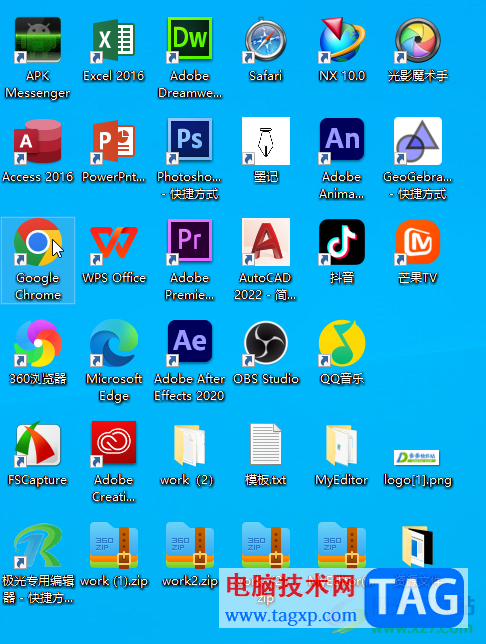Open the APK Messenger shortcut
This screenshot has width=486, height=644.
[x=38, y=40]
